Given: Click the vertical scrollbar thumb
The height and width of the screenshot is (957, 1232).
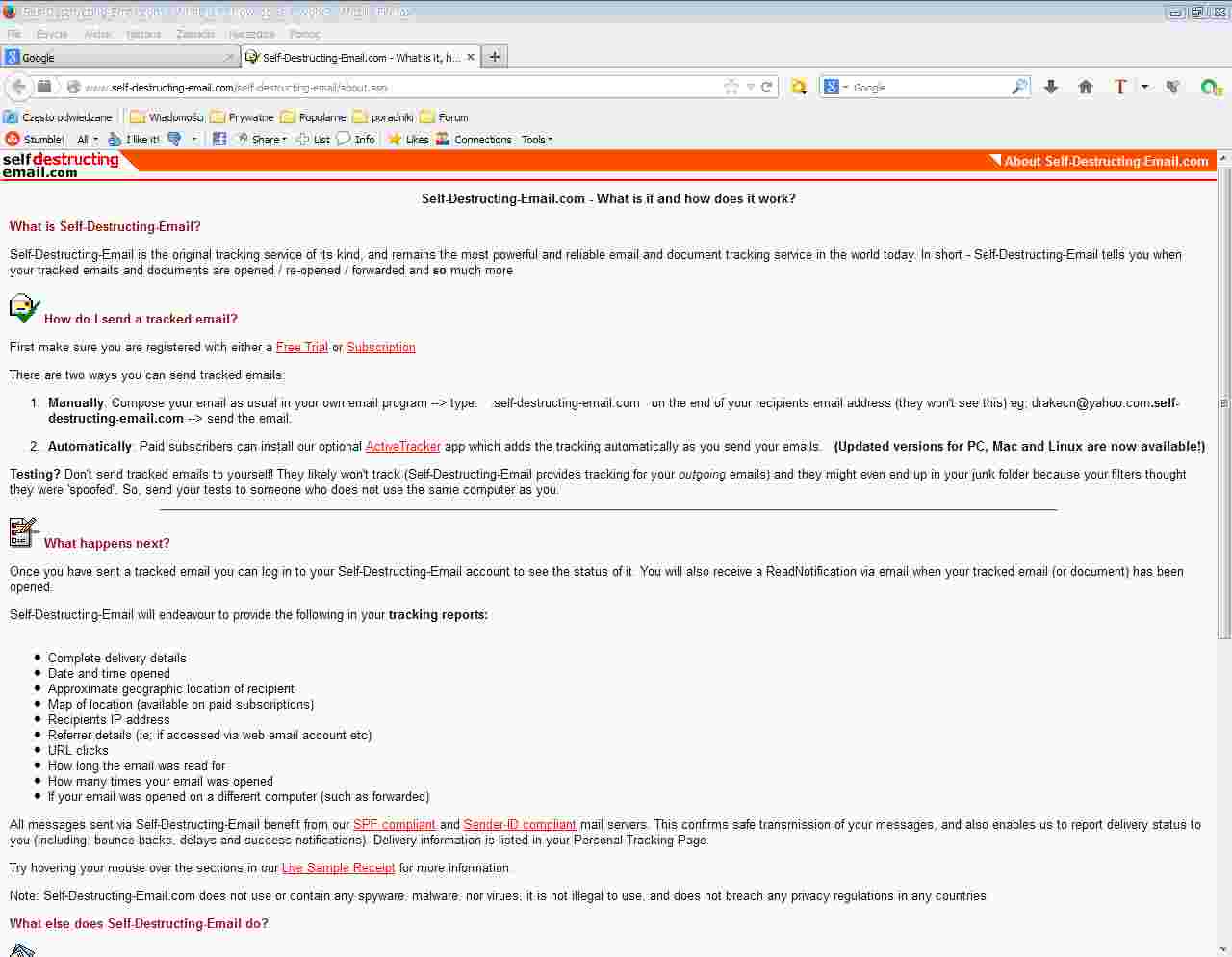Looking at the screenshot, I should click(x=1224, y=402).
